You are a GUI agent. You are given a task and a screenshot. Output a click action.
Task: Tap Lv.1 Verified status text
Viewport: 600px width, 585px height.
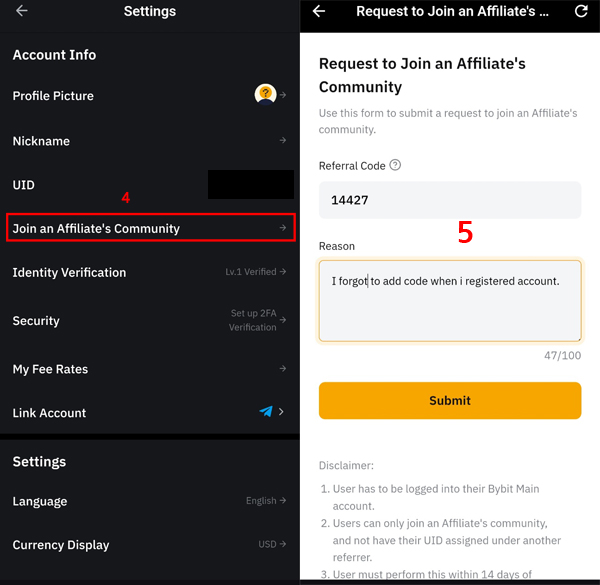pos(251,272)
